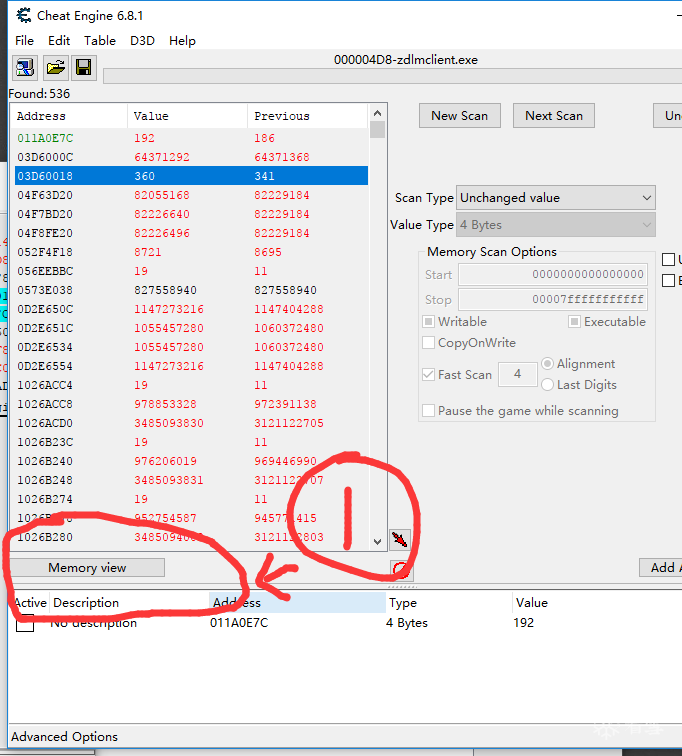Select result row 0D2E6554

coord(191,366)
